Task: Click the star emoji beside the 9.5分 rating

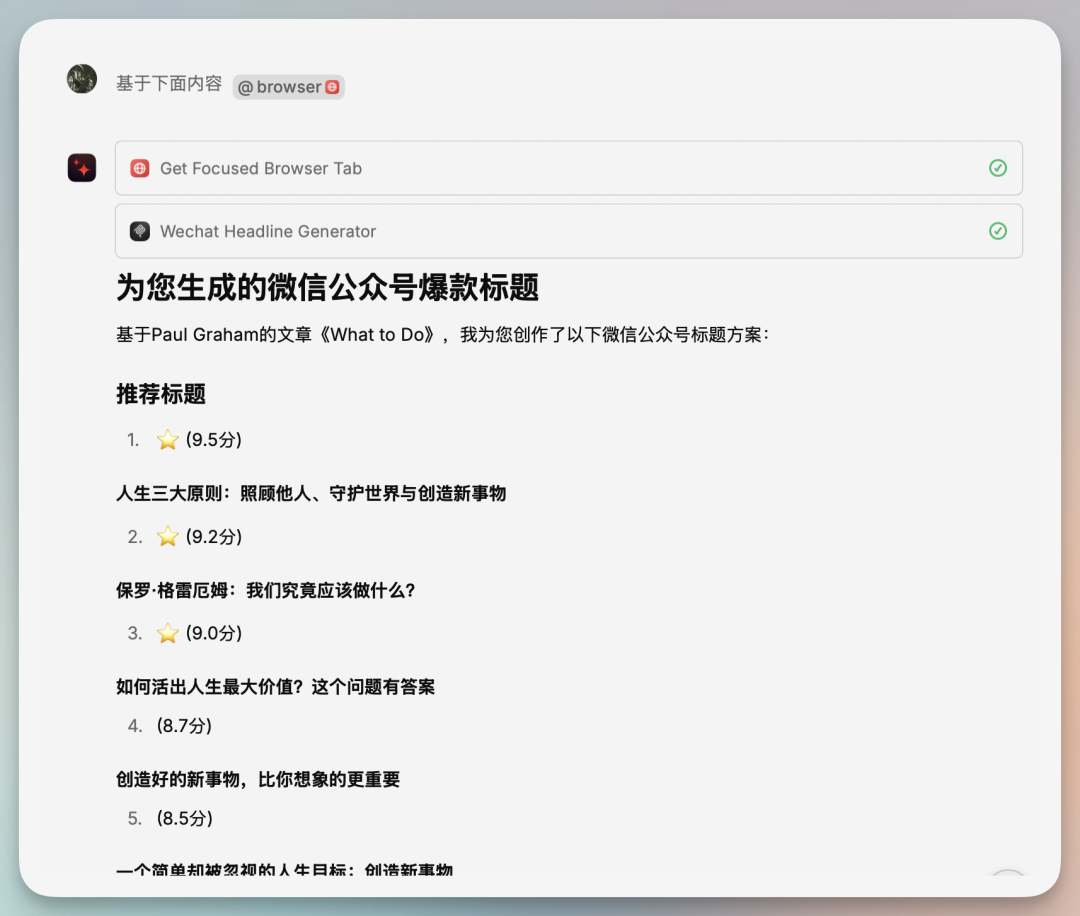Action: coord(167,439)
